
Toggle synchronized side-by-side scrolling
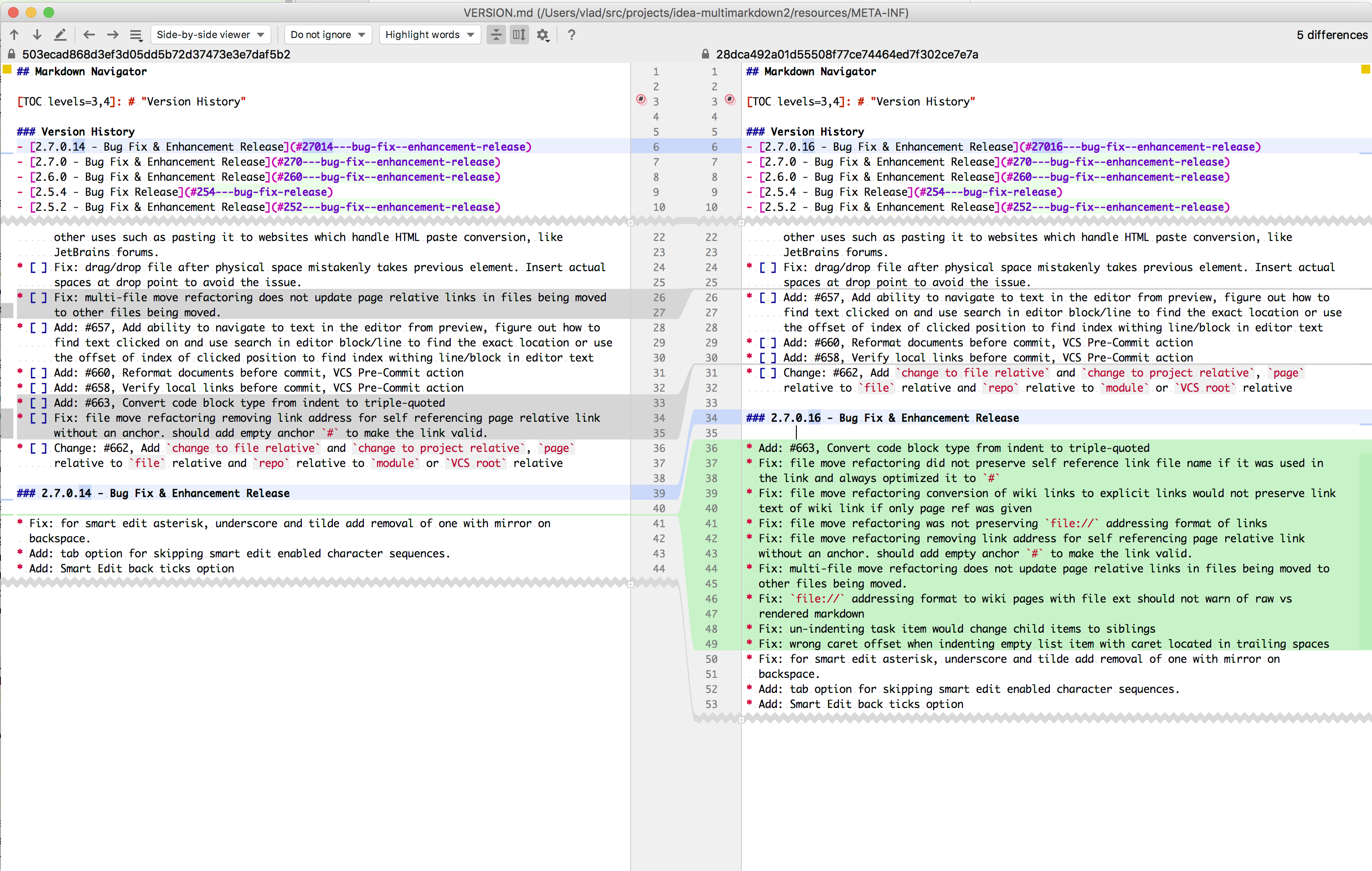(518, 34)
